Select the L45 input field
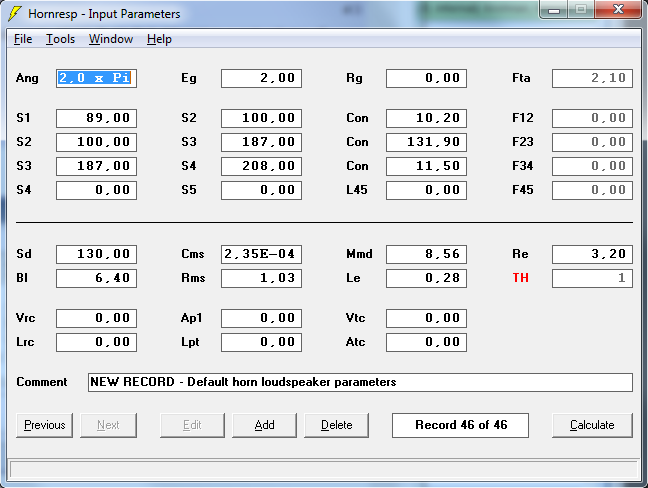648x488 pixels. (x=426, y=190)
